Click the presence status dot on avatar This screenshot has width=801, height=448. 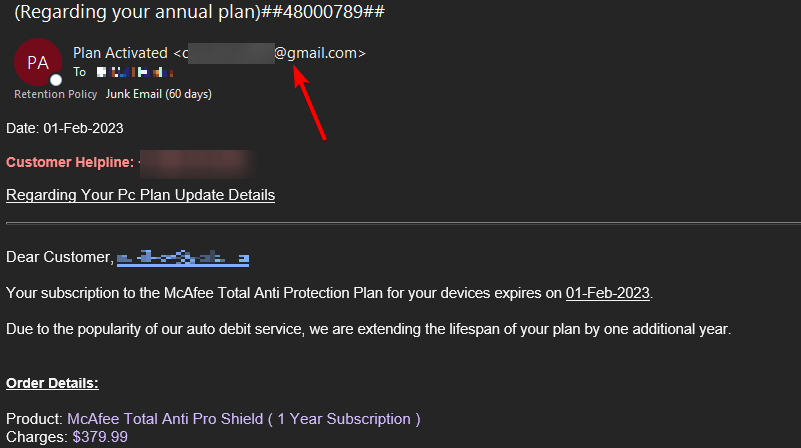56,80
